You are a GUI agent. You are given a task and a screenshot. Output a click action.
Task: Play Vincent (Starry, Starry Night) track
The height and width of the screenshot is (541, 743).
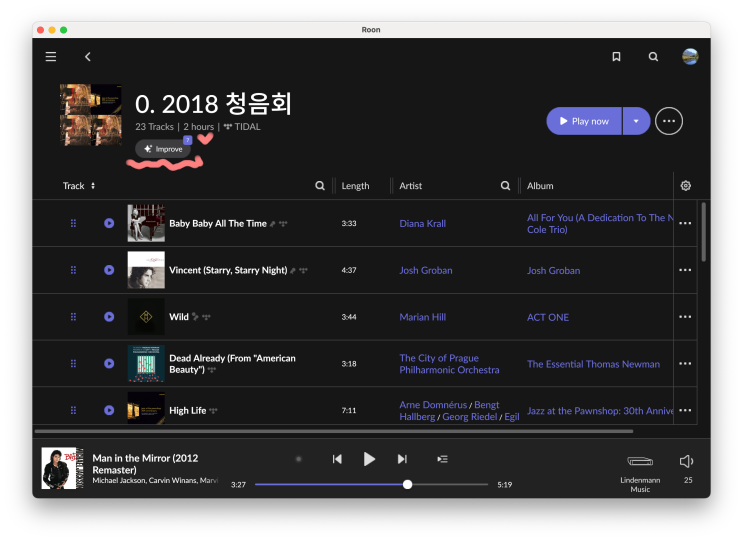[109, 270]
